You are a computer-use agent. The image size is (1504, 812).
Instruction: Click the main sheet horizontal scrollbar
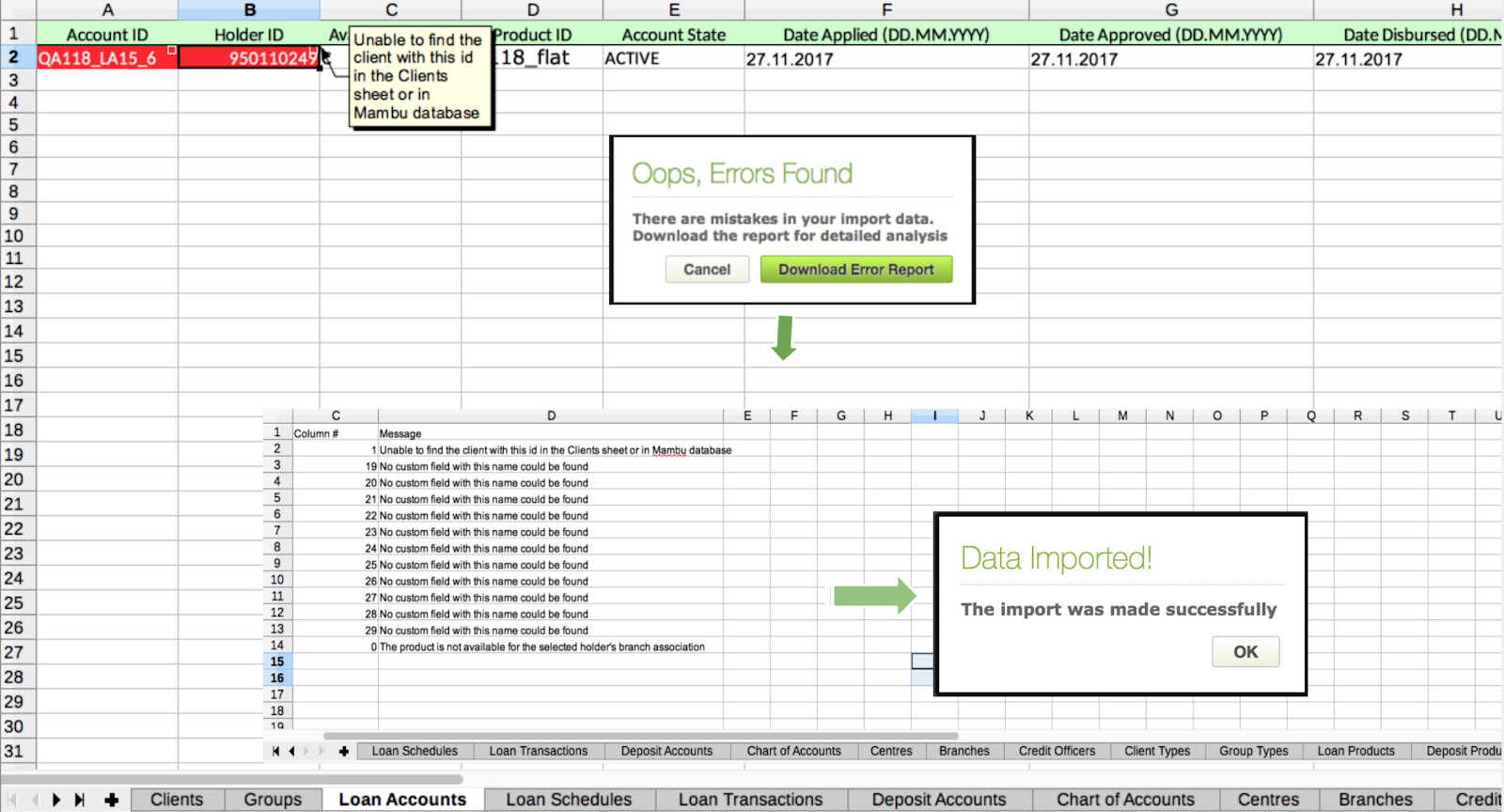pyautogui.click(x=235, y=779)
